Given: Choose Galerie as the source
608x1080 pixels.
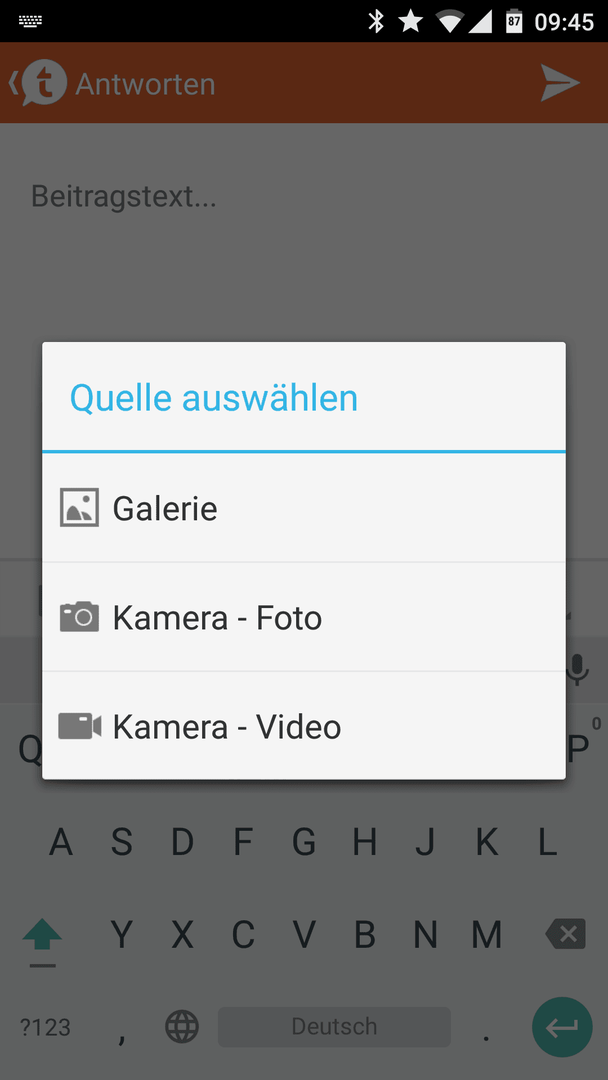Looking at the screenshot, I should click(304, 508).
